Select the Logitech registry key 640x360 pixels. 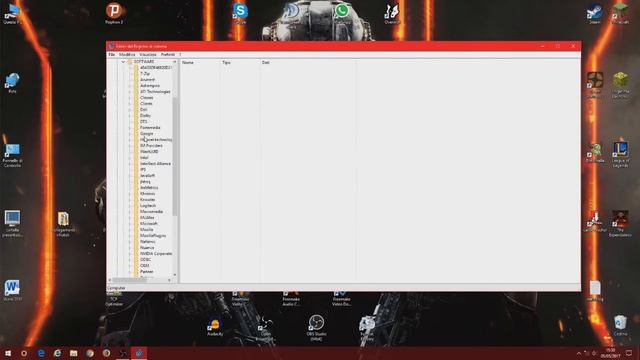[148, 206]
